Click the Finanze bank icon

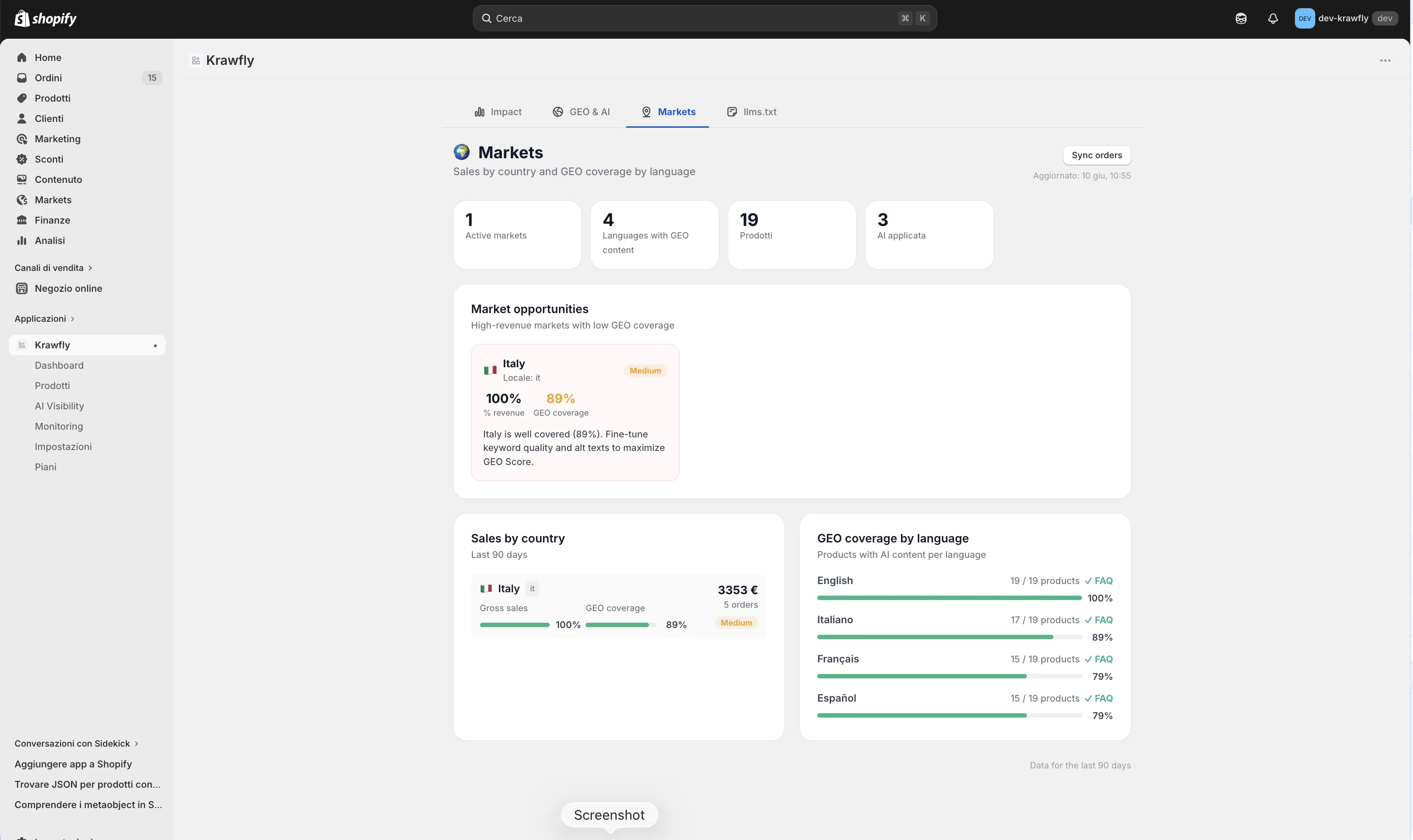click(21, 220)
